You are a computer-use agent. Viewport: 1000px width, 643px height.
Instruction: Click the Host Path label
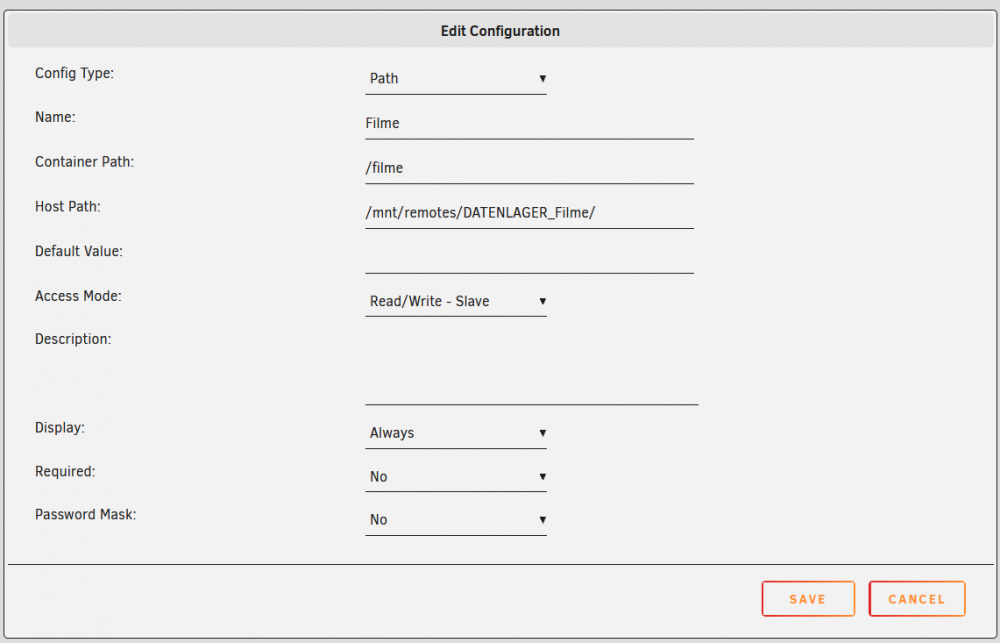coord(68,207)
